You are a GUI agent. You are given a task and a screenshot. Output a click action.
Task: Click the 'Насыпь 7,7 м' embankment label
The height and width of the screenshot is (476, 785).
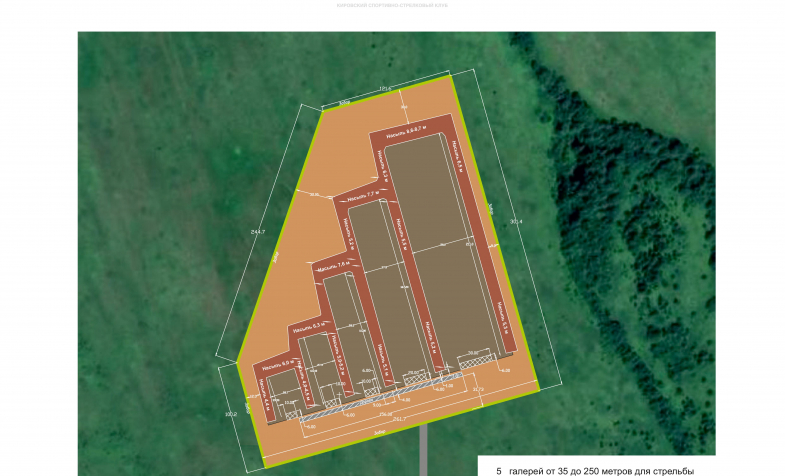(362, 196)
